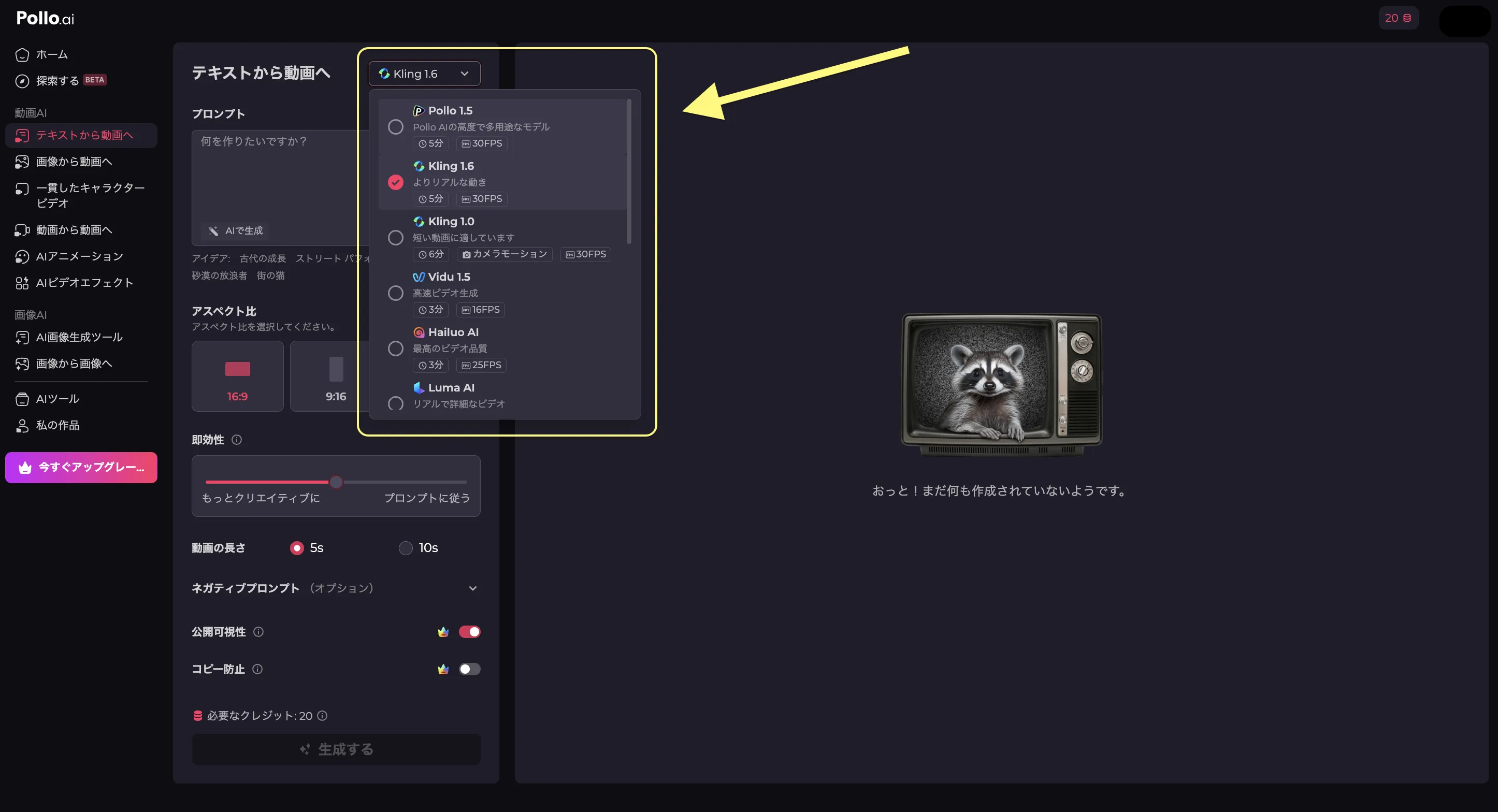
Task: Enable the コピー防止 switch
Action: point(469,669)
